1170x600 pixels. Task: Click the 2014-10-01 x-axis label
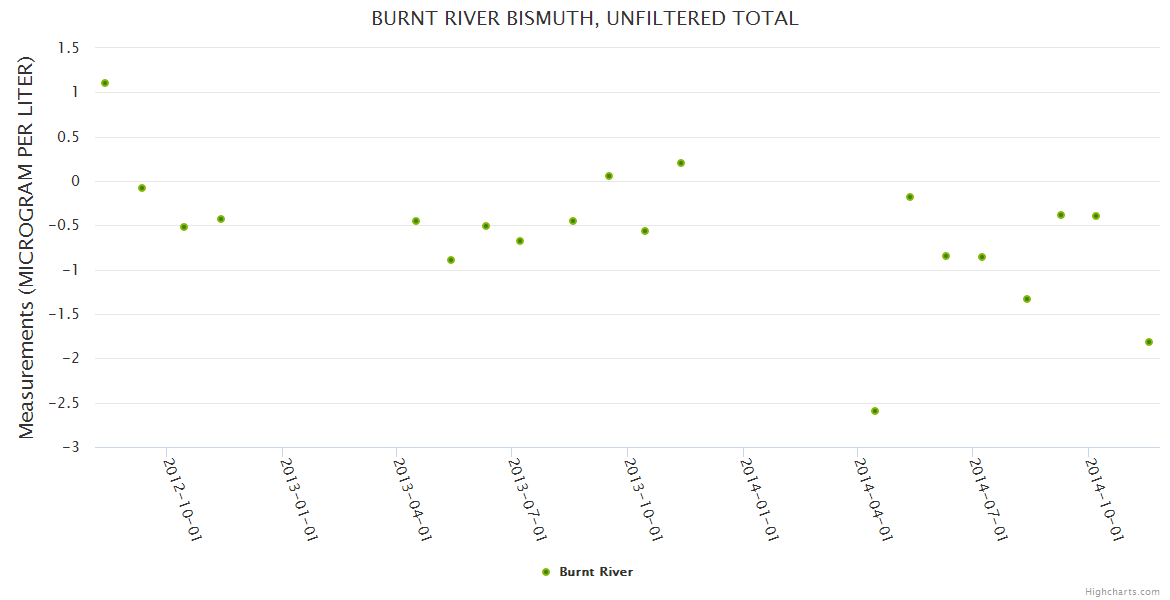1104,499
